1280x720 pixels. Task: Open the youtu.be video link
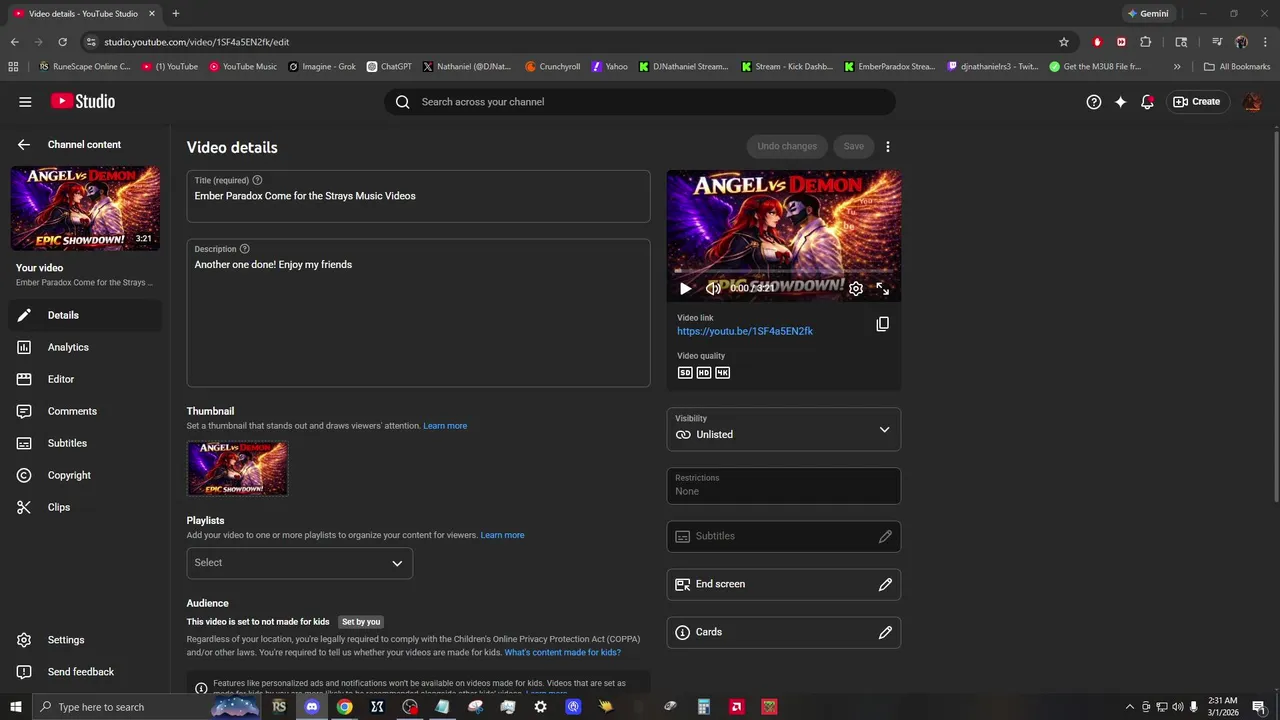tap(745, 331)
